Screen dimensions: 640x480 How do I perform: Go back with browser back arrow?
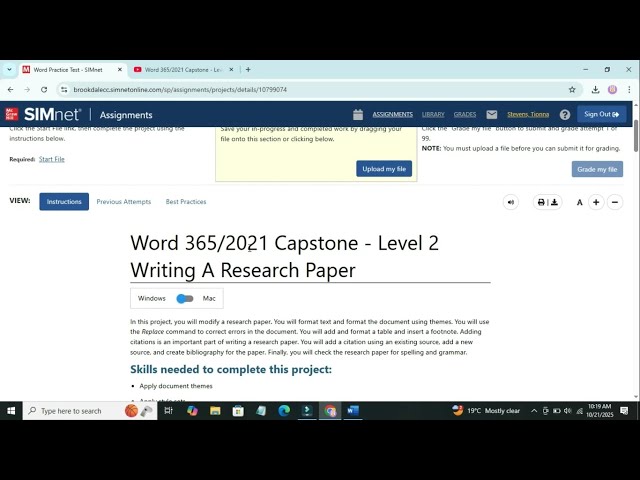(x=11, y=89)
